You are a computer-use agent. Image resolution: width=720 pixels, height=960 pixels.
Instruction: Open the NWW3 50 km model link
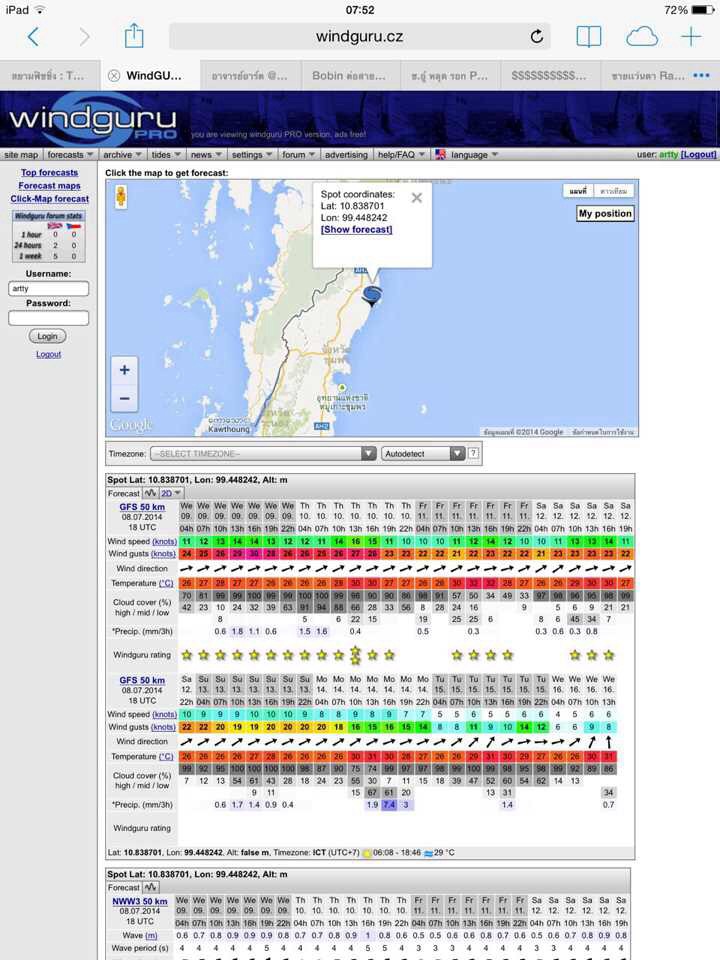point(140,901)
